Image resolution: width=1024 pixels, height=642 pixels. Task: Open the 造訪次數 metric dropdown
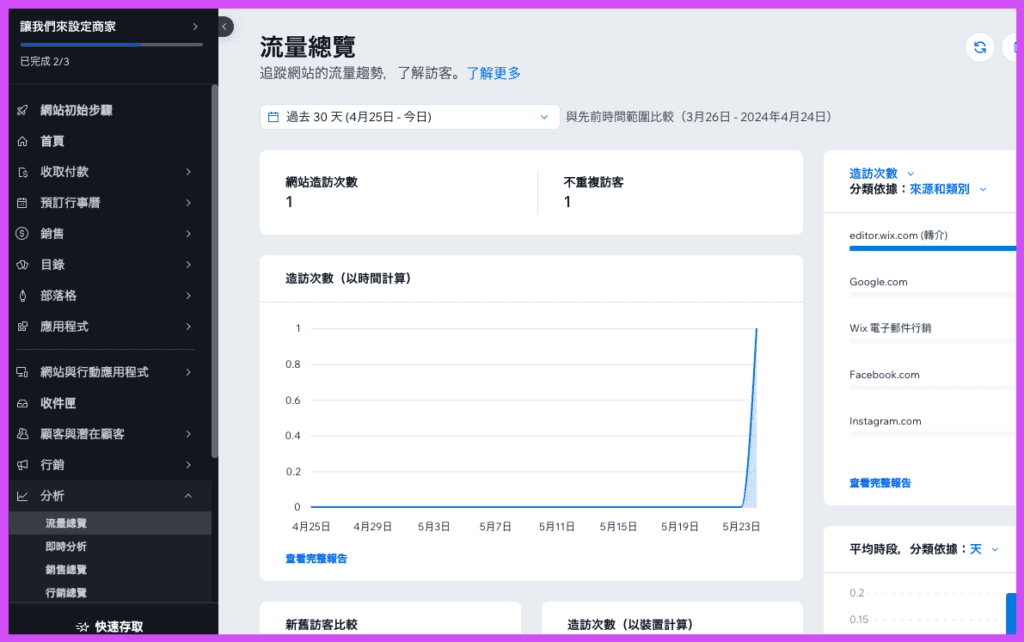[881, 173]
